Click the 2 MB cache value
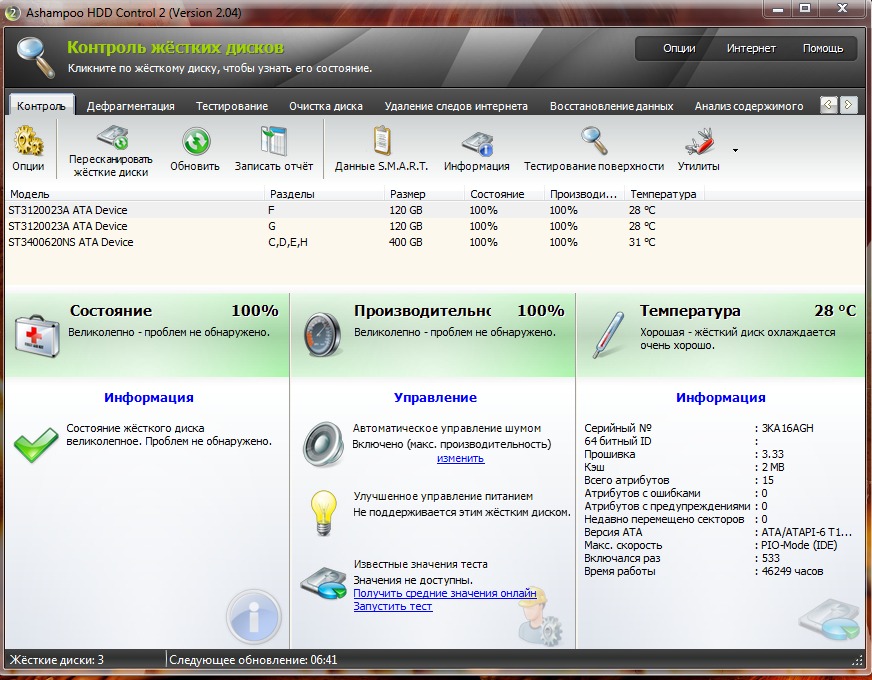The image size is (872, 680). click(773, 467)
